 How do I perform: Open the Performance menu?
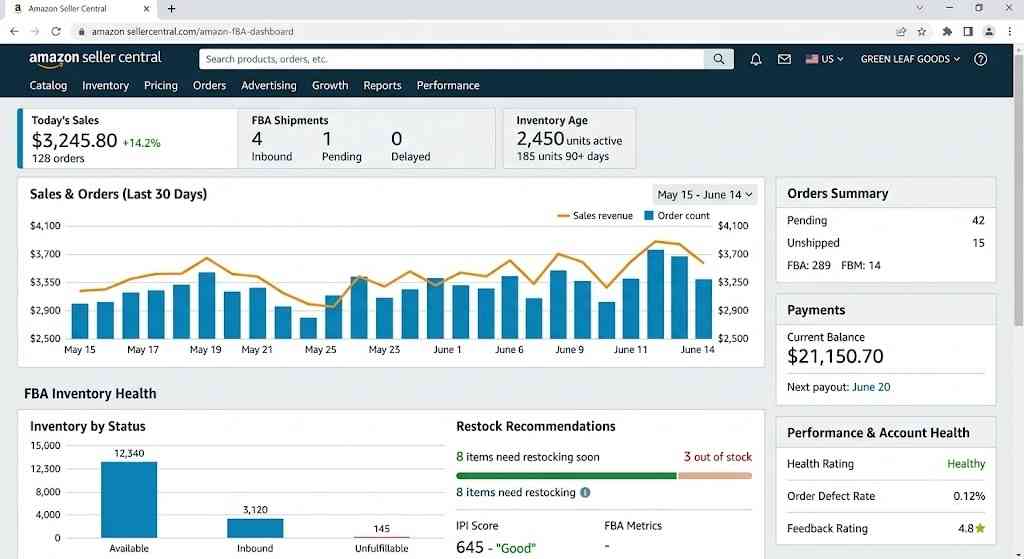448,86
